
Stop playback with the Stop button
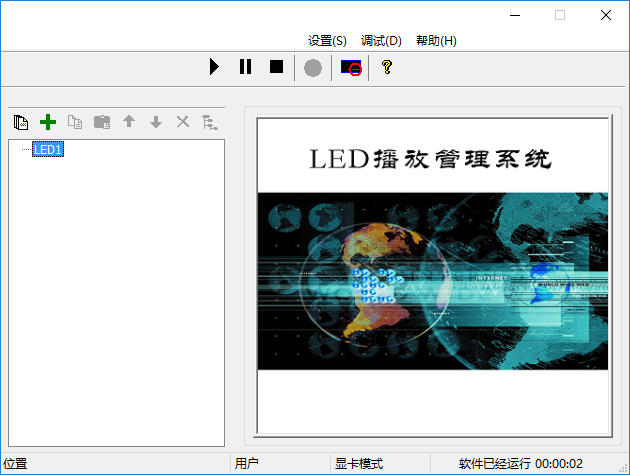[x=276, y=67]
